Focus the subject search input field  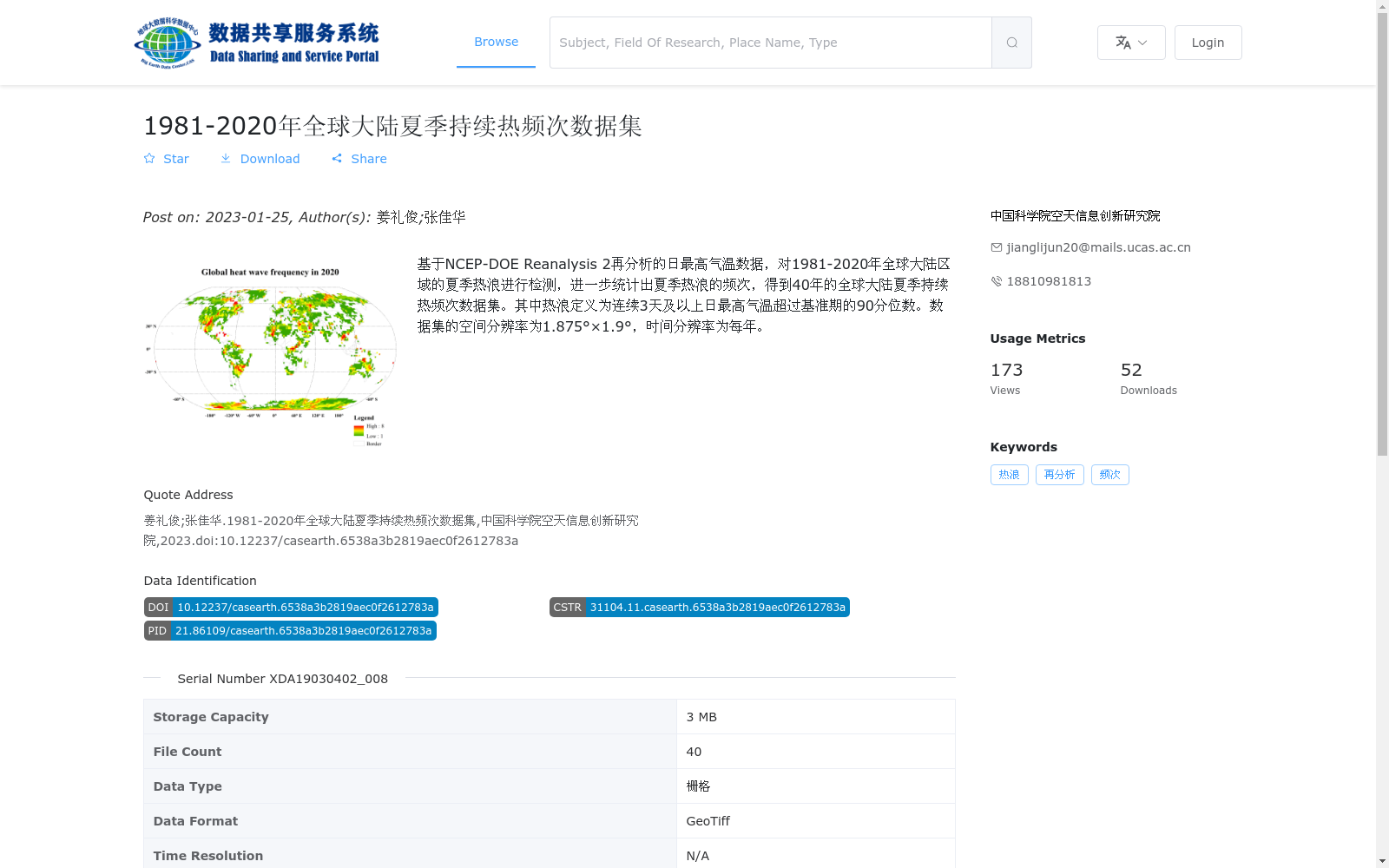pos(771,43)
